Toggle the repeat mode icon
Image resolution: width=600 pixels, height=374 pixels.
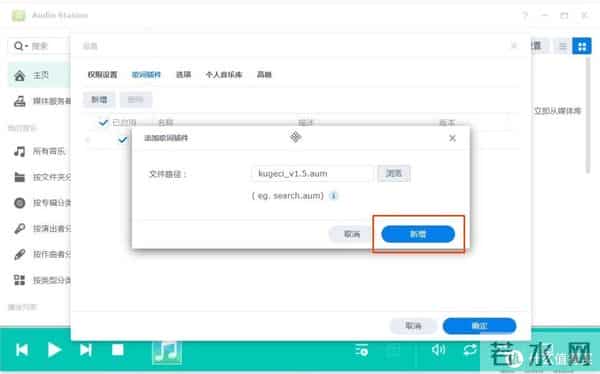(x=470, y=350)
